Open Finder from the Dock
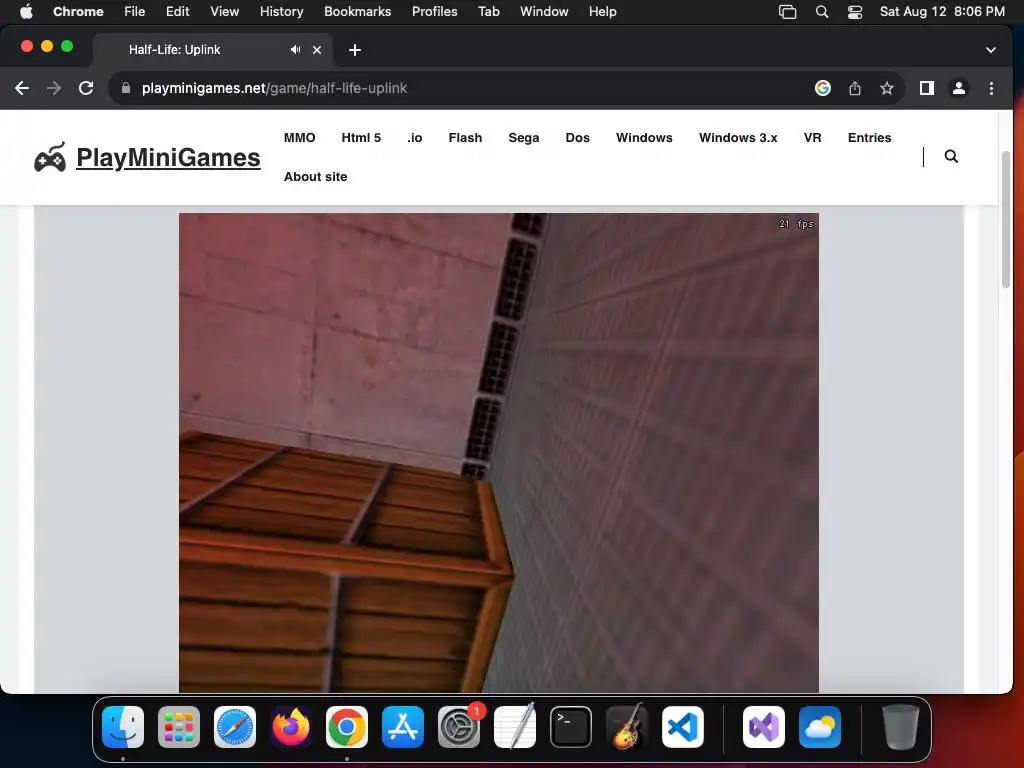The height and width of the screenshot is (768, 1024). pyautogui.click(x=123, y=727)
